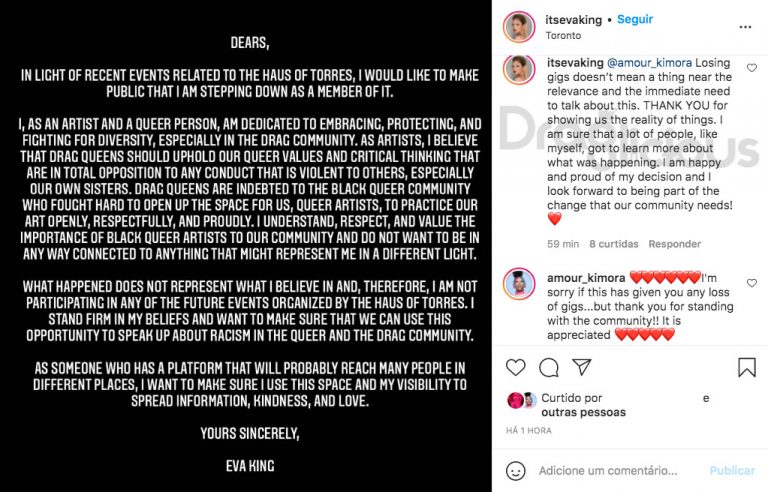768x492 pixels.
Task: Click amour_kimora username in the comment
Action: tap(586, 278)
